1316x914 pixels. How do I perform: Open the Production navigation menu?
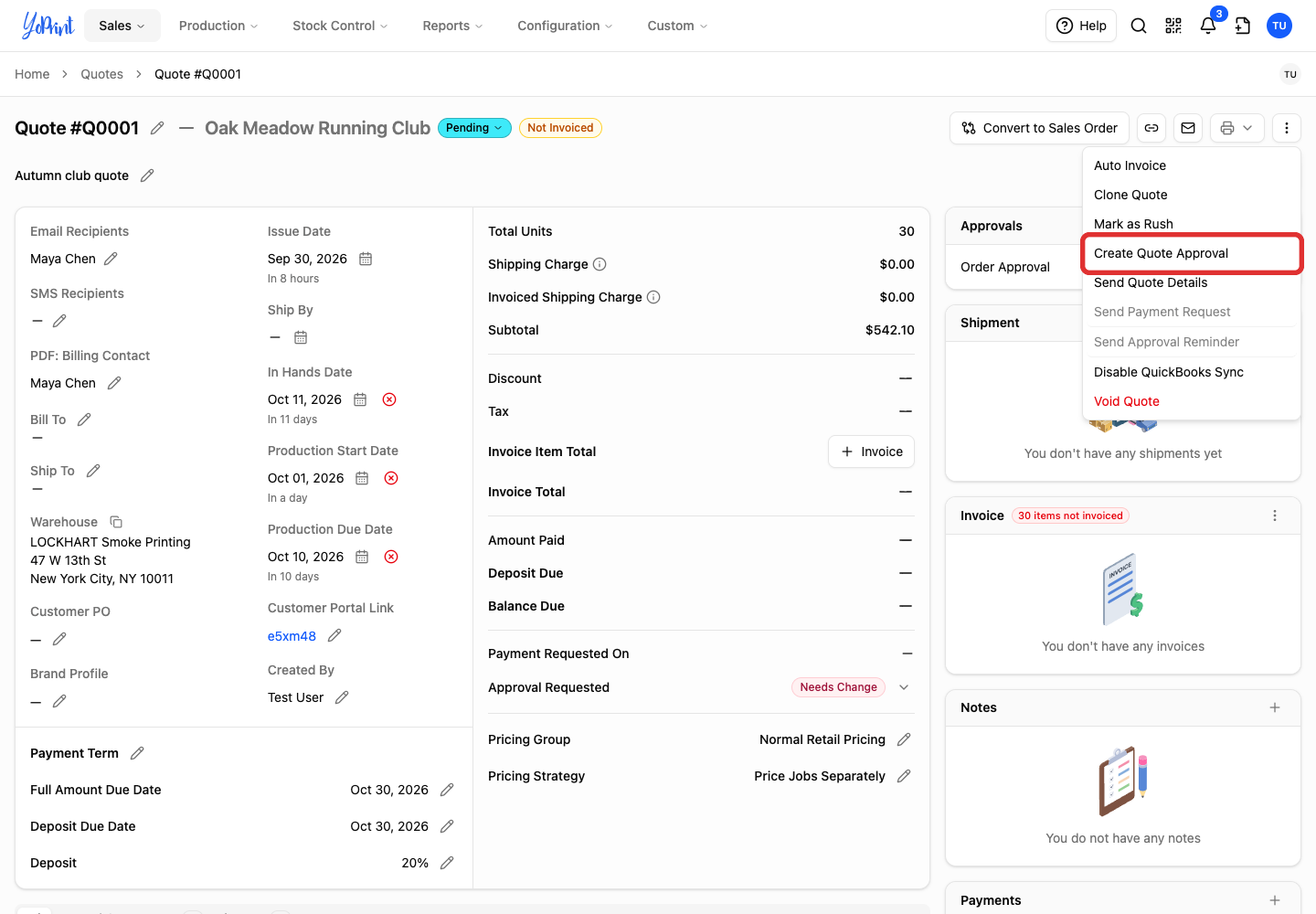click(x=218, y=26)
